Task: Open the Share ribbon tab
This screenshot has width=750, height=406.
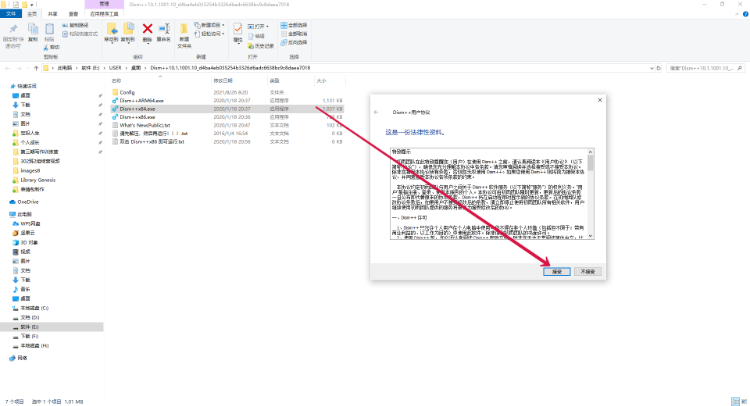Action: (x=52, y=11)
